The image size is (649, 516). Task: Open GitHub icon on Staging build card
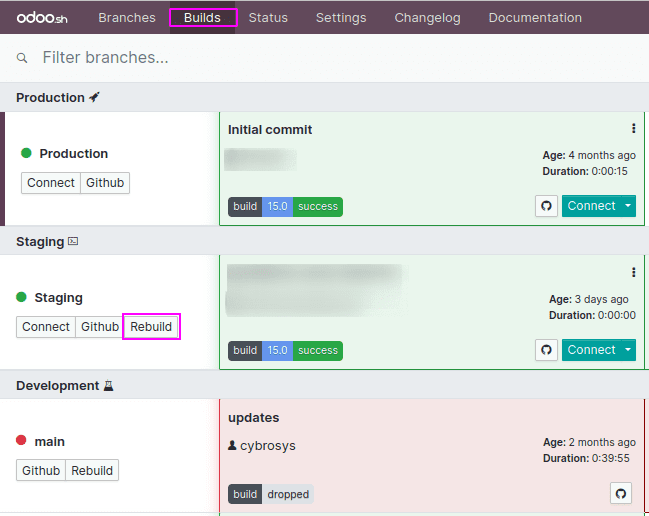click(546, 350)
